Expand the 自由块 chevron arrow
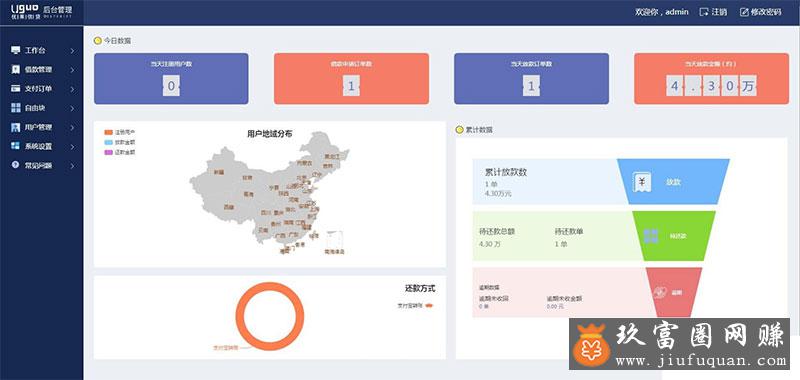This screenshot has width=800, height=380. pyautogui.click(x=72, y=108)
